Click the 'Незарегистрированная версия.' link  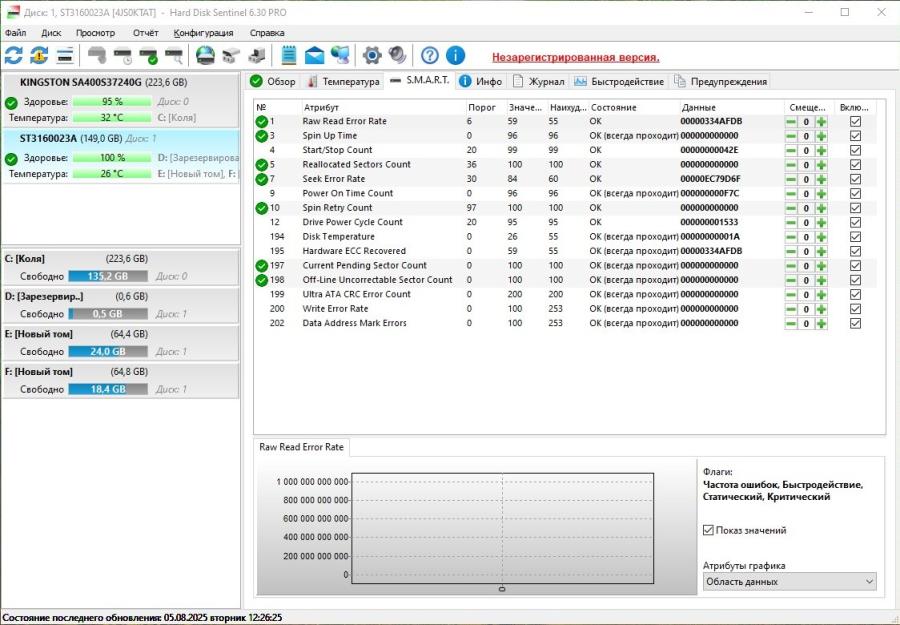coord(575,57)
